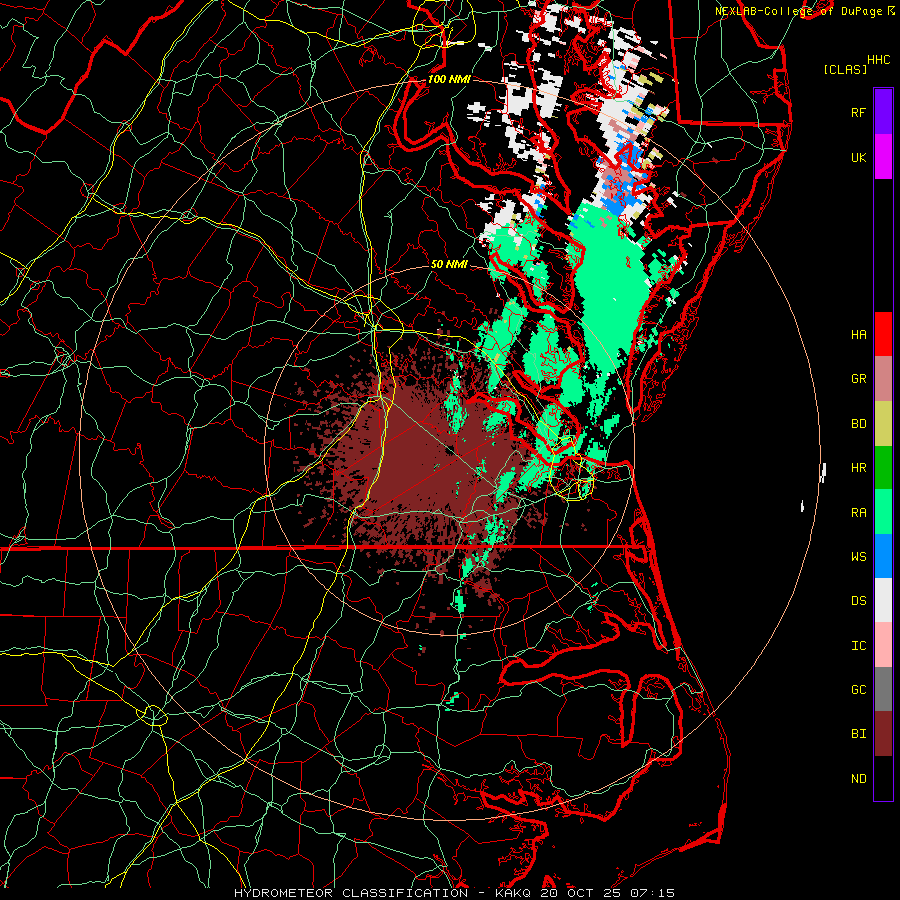Pick the RA bright green legend swatch
Image resolution: width=900 pixels, height=900 pixels.
[x=883, y=512]
